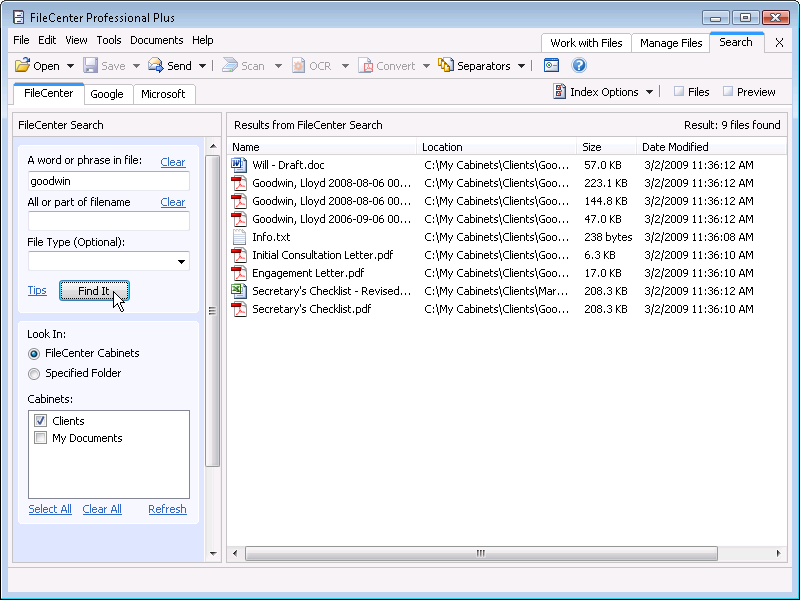Enable the Preview checkbox
The width and height of the screenshot is (800, 600).
click(728, 91)
